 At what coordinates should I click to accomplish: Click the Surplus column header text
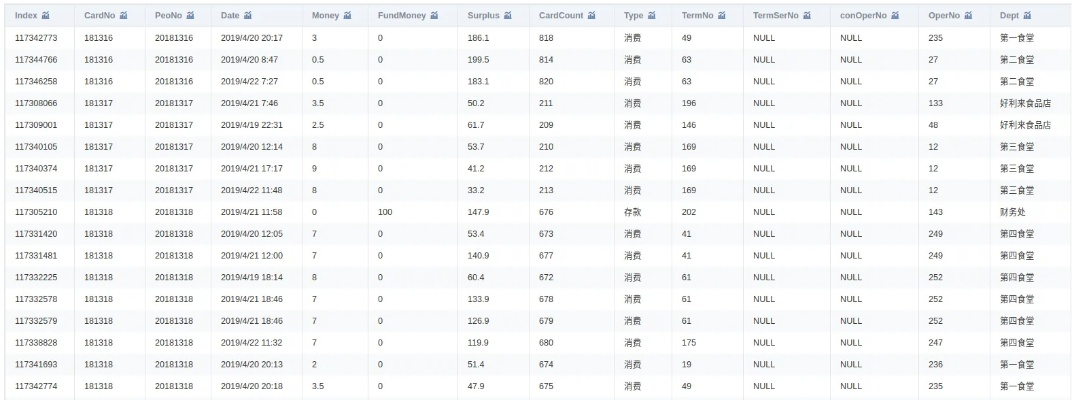(483, 16)
